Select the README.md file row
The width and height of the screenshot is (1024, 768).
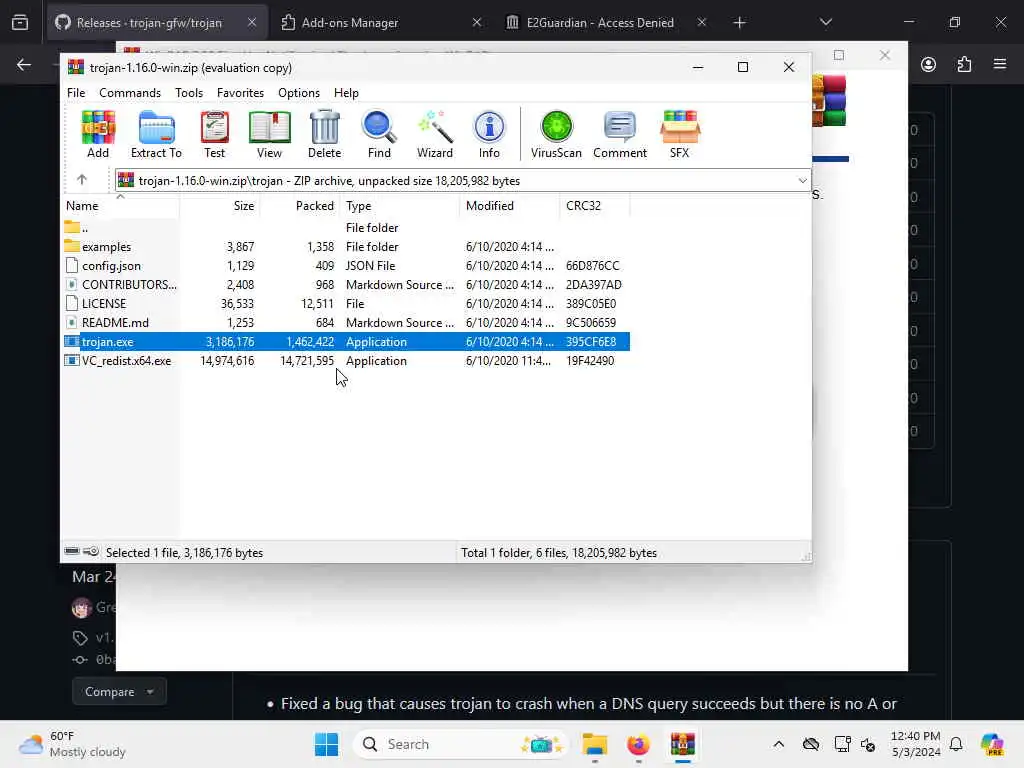346,323
